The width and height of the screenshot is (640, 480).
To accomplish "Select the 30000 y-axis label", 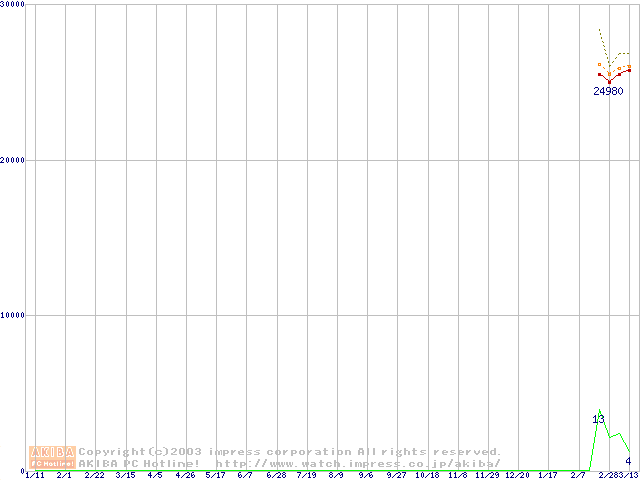I will [x=13, y=5].
